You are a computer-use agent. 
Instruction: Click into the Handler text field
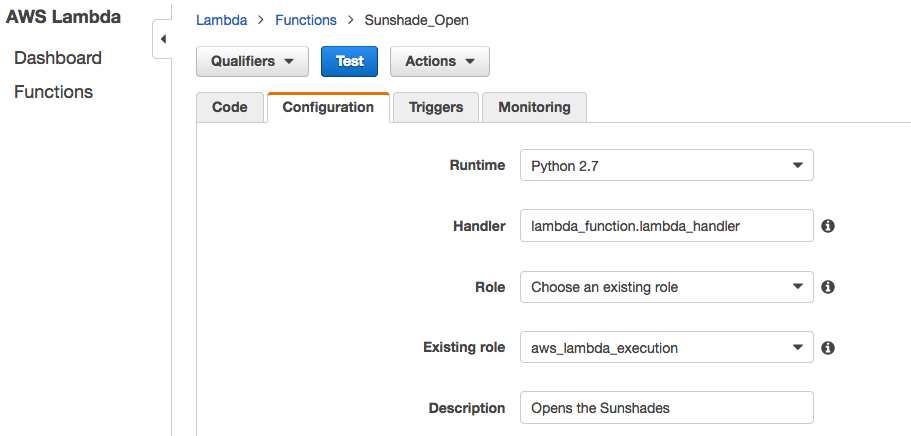coord(666,226)
